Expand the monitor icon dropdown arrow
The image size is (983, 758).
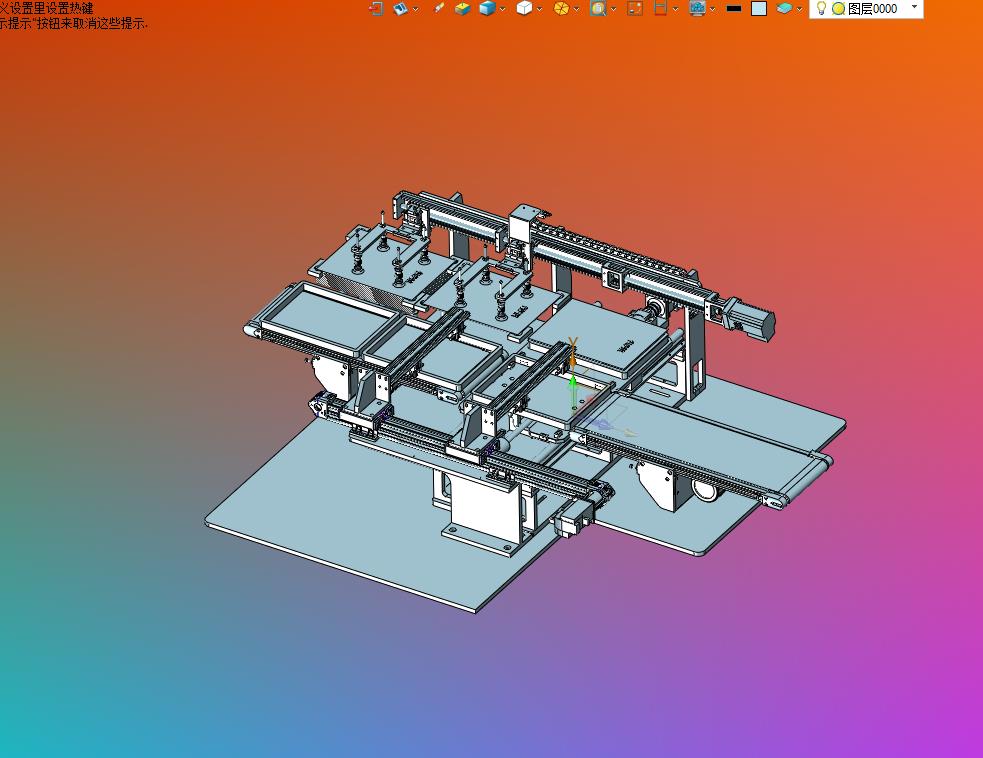pos(712,9)
